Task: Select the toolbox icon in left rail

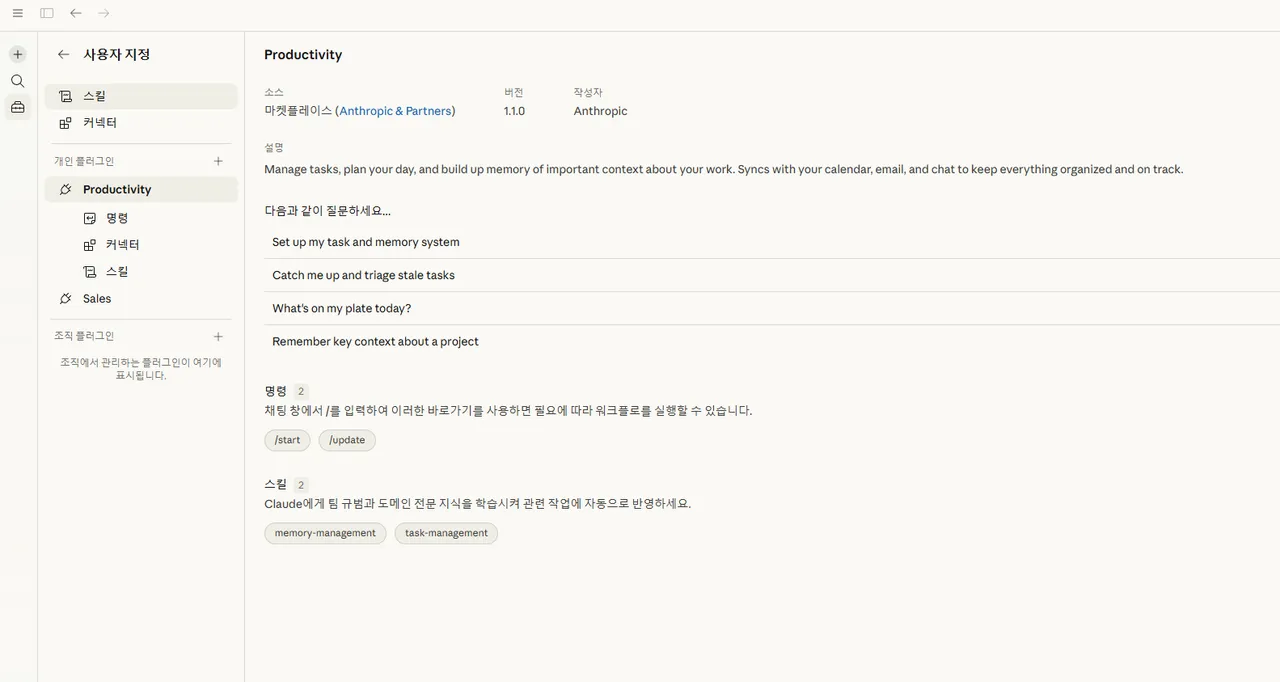Action: (x=18, y=107)
